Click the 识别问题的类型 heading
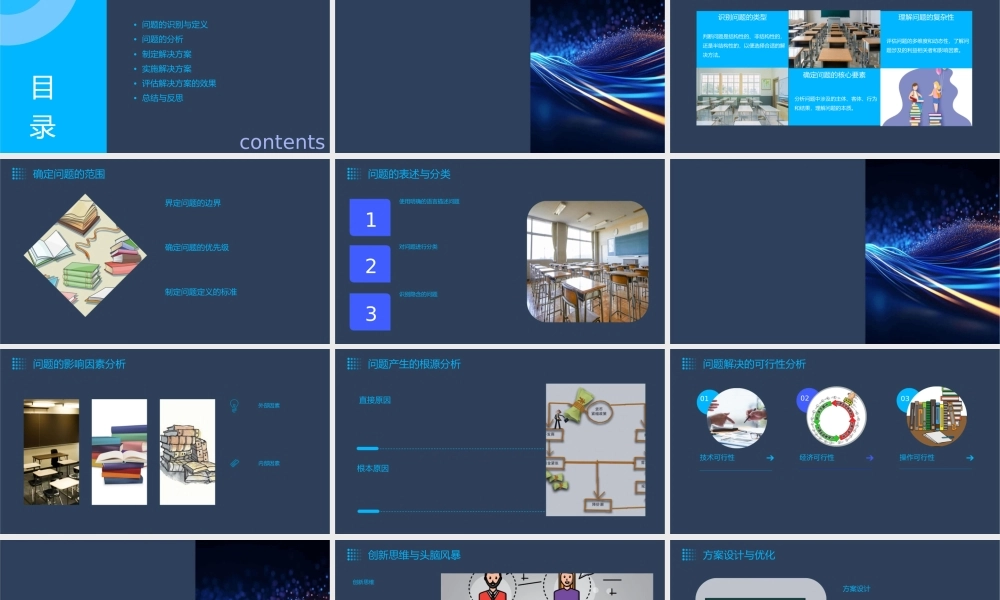Viewport: 1000px width, 600px height. tap(742, 17)
